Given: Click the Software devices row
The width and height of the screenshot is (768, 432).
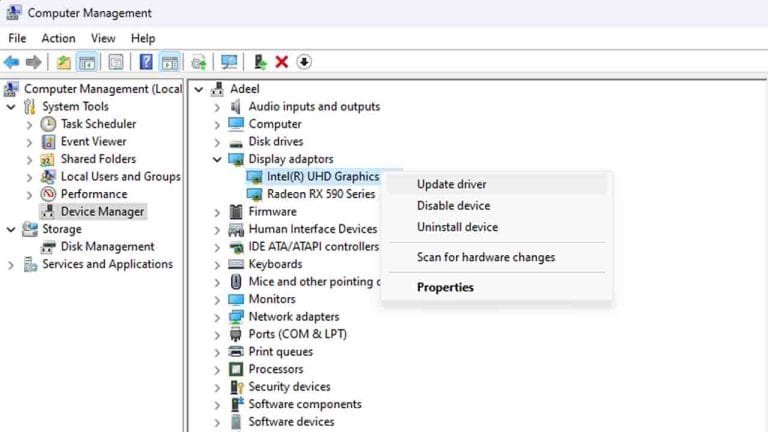Looking at the screenshot, I should point(291,422).
